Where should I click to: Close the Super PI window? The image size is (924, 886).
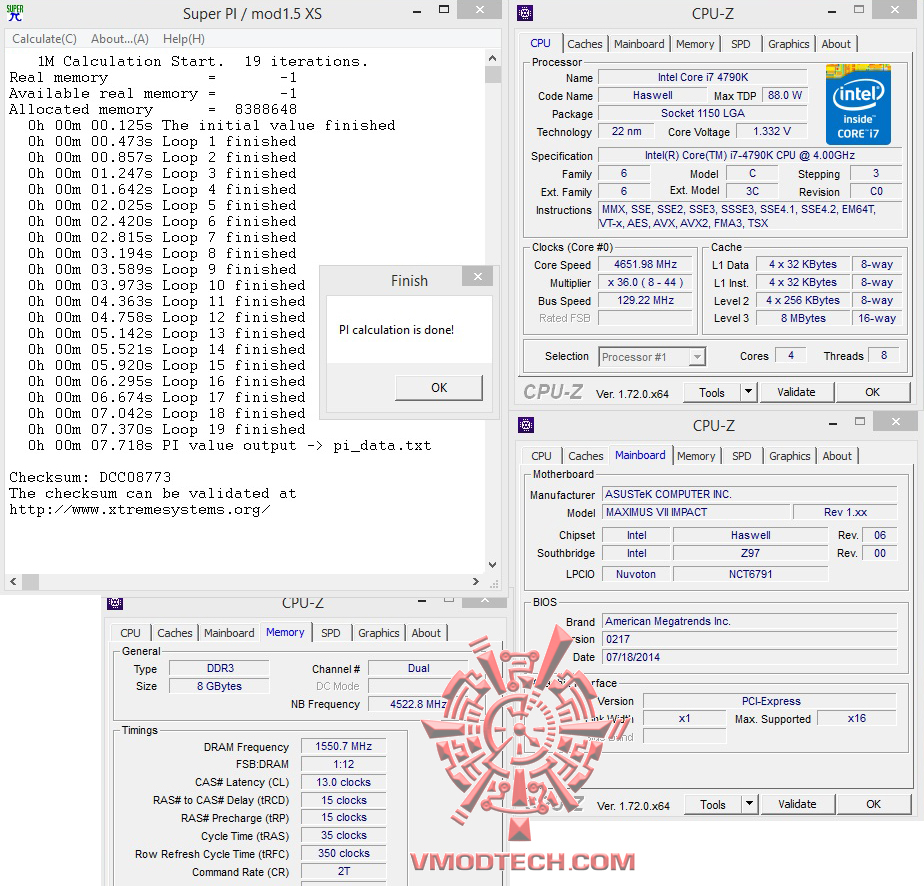tap(480, 9)
